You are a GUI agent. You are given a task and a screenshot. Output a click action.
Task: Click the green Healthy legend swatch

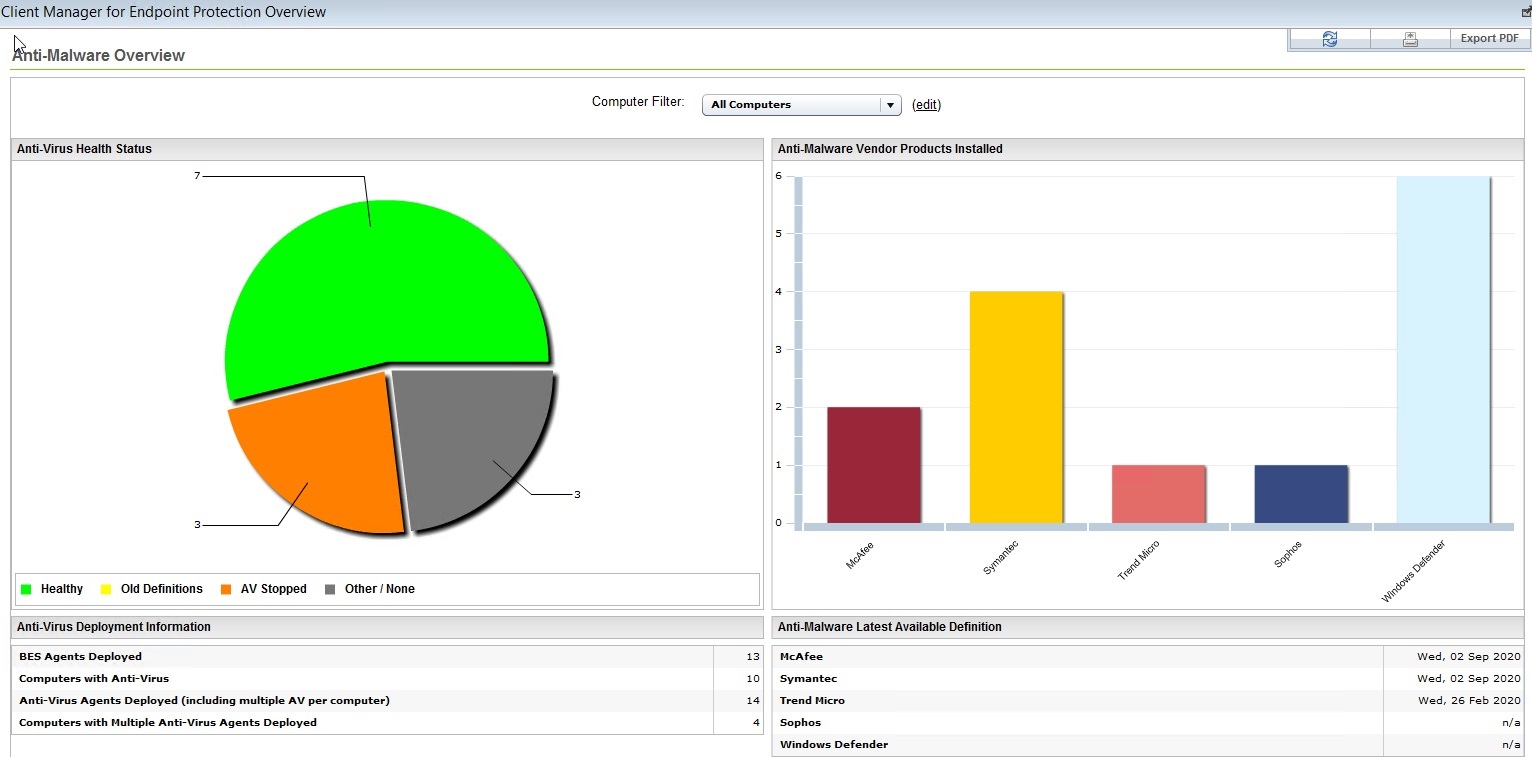click(26, 589)
